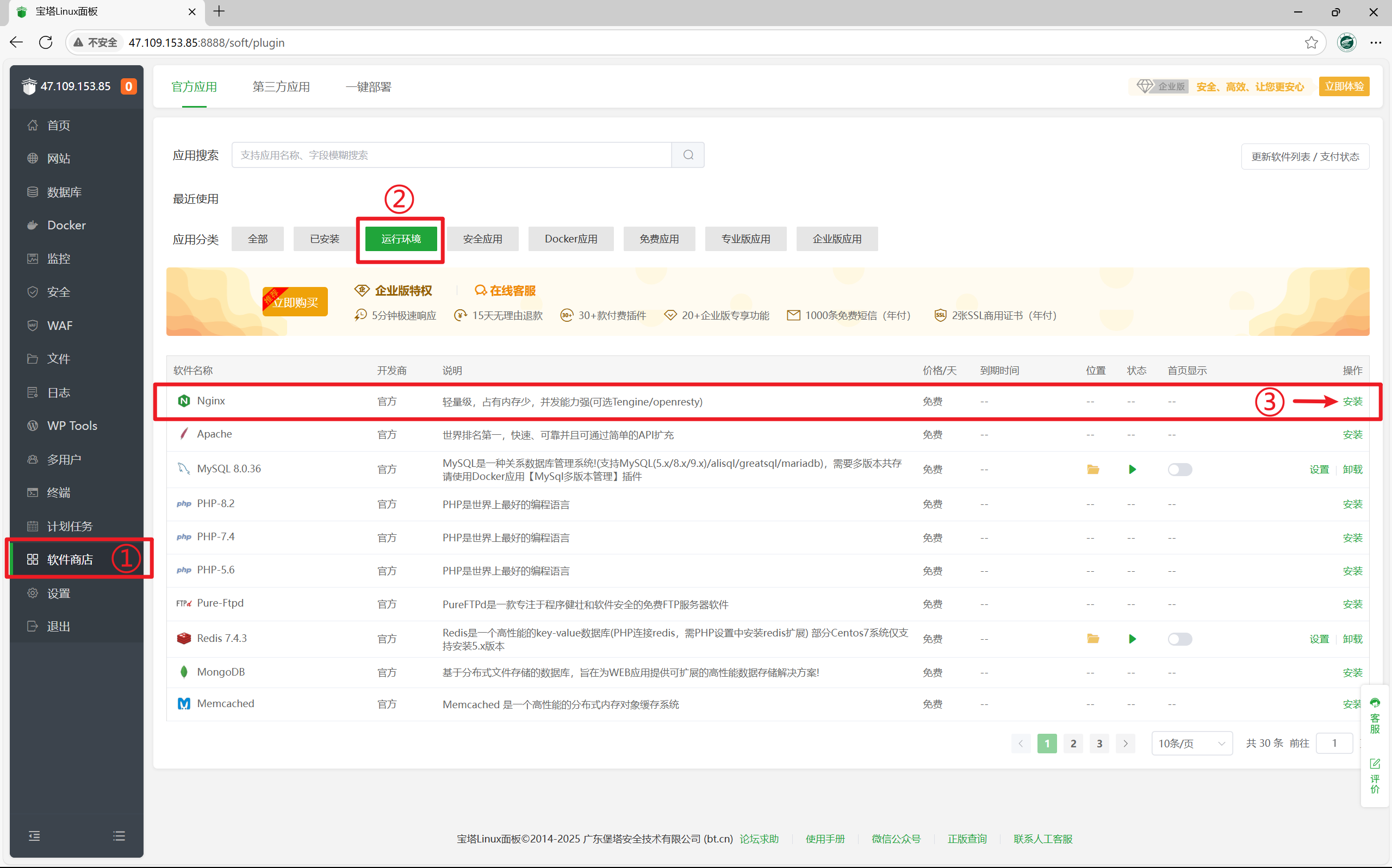Bookmark the page with the star icon
The width and height of the screenshot is (1392, 868).
pos(1311,43)
